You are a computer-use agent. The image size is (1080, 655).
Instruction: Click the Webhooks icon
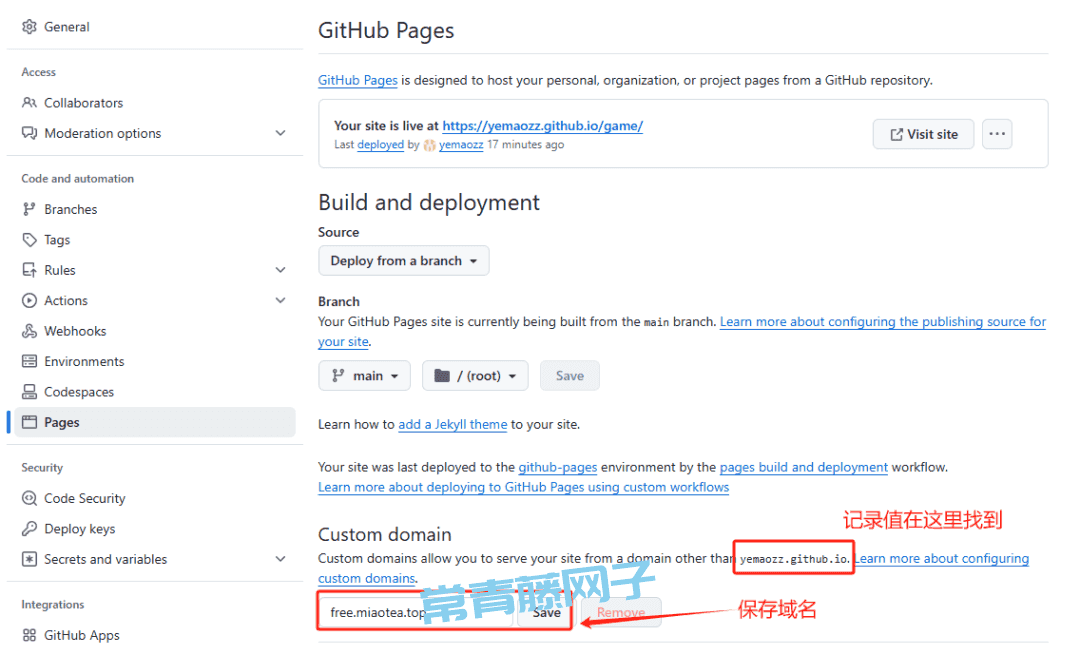tap(29, 331)
